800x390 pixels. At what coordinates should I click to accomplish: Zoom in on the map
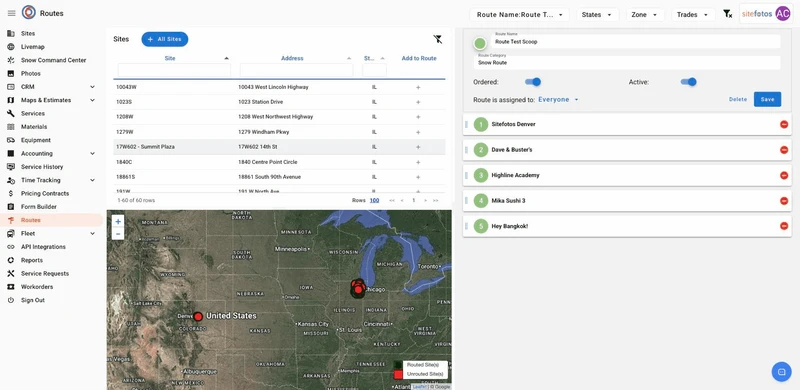coord(118,222)
